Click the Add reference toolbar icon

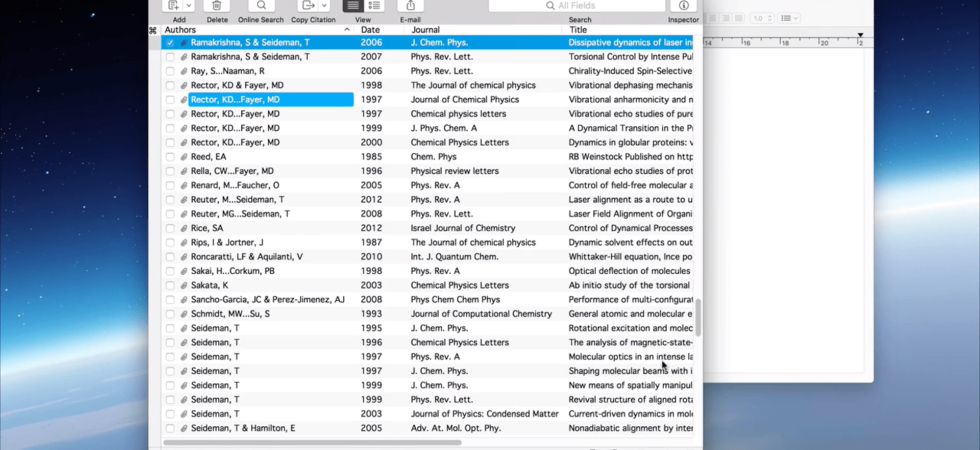173,6
